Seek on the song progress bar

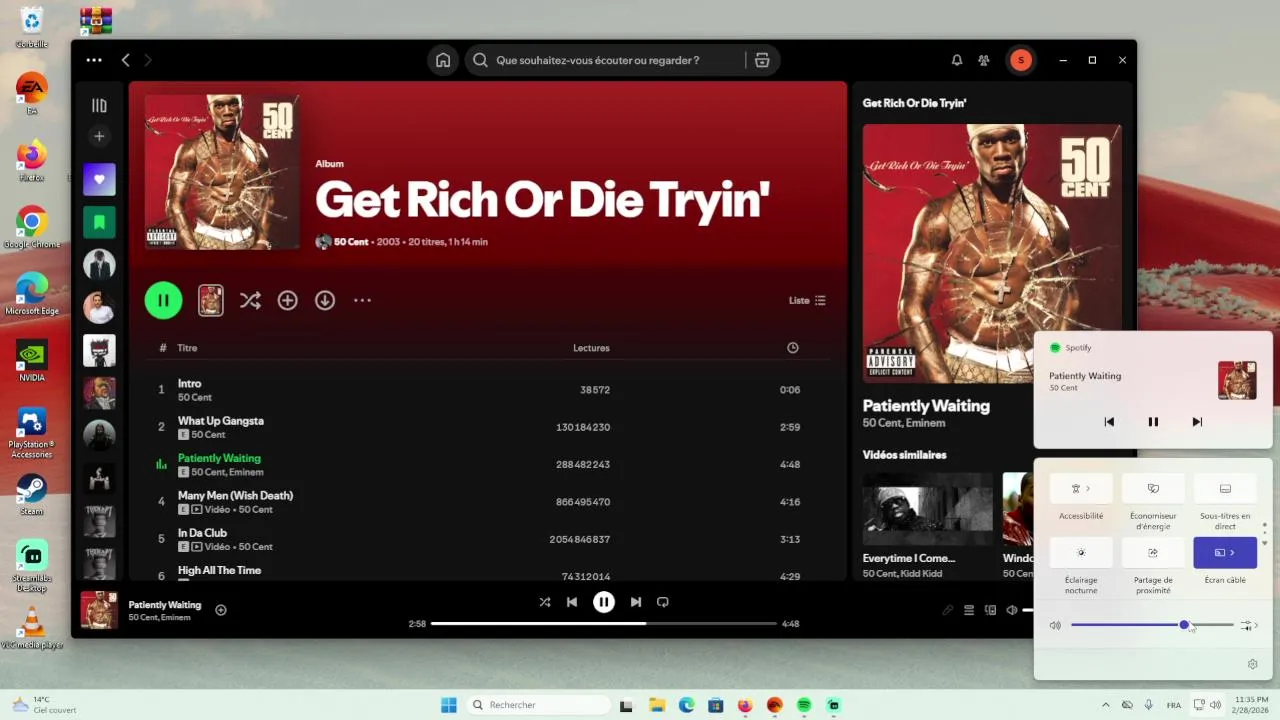(604, 624)
